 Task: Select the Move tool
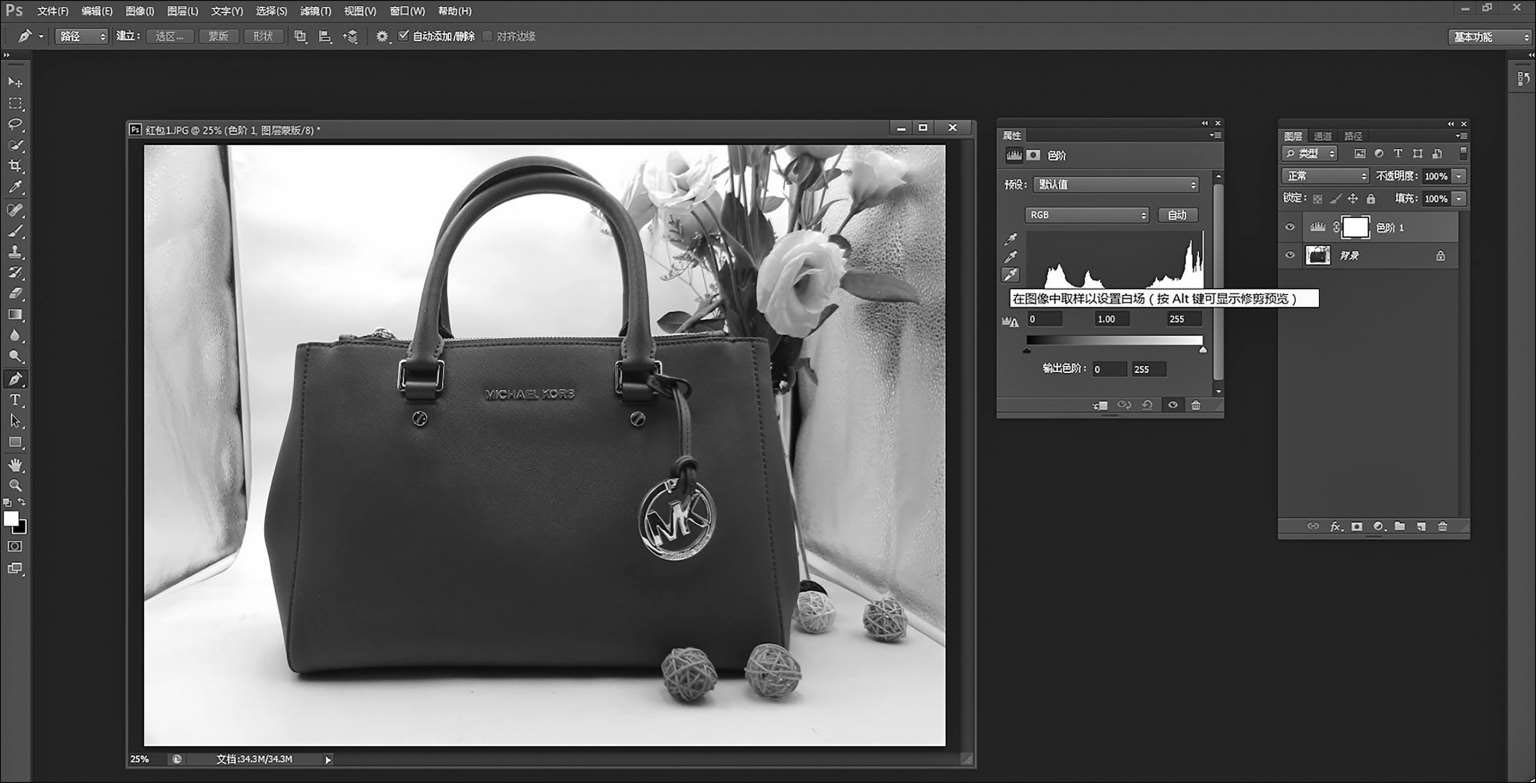pos(15,82)
